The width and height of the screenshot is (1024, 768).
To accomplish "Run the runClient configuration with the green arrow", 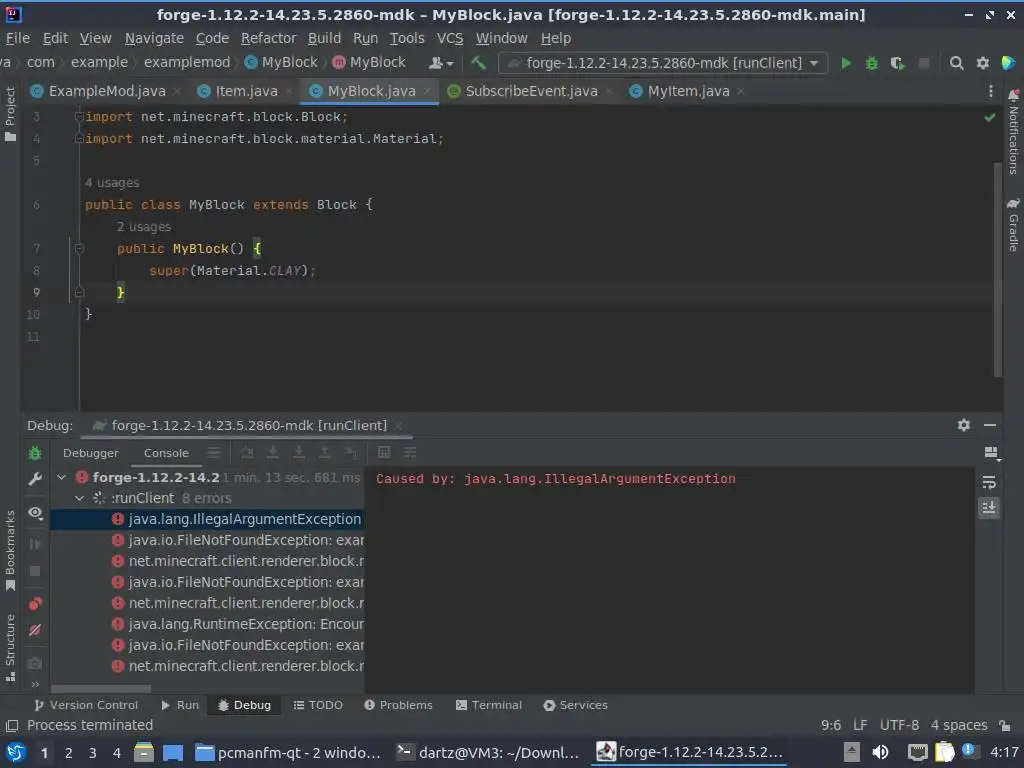I will pos(846,63).
